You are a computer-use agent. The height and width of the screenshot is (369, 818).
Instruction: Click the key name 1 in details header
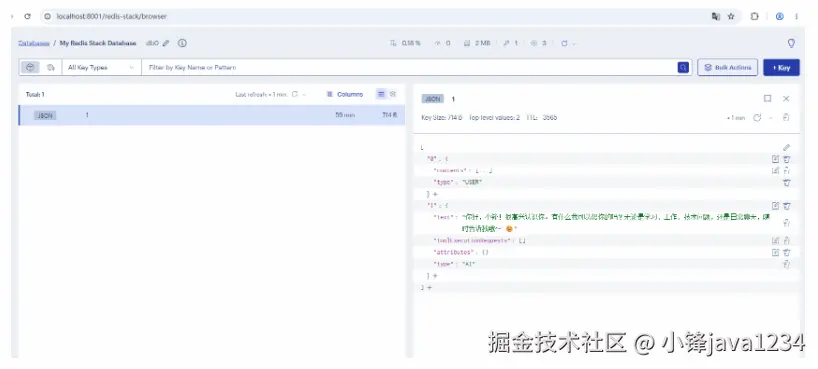pyautogui.click(x=453, y=99)
